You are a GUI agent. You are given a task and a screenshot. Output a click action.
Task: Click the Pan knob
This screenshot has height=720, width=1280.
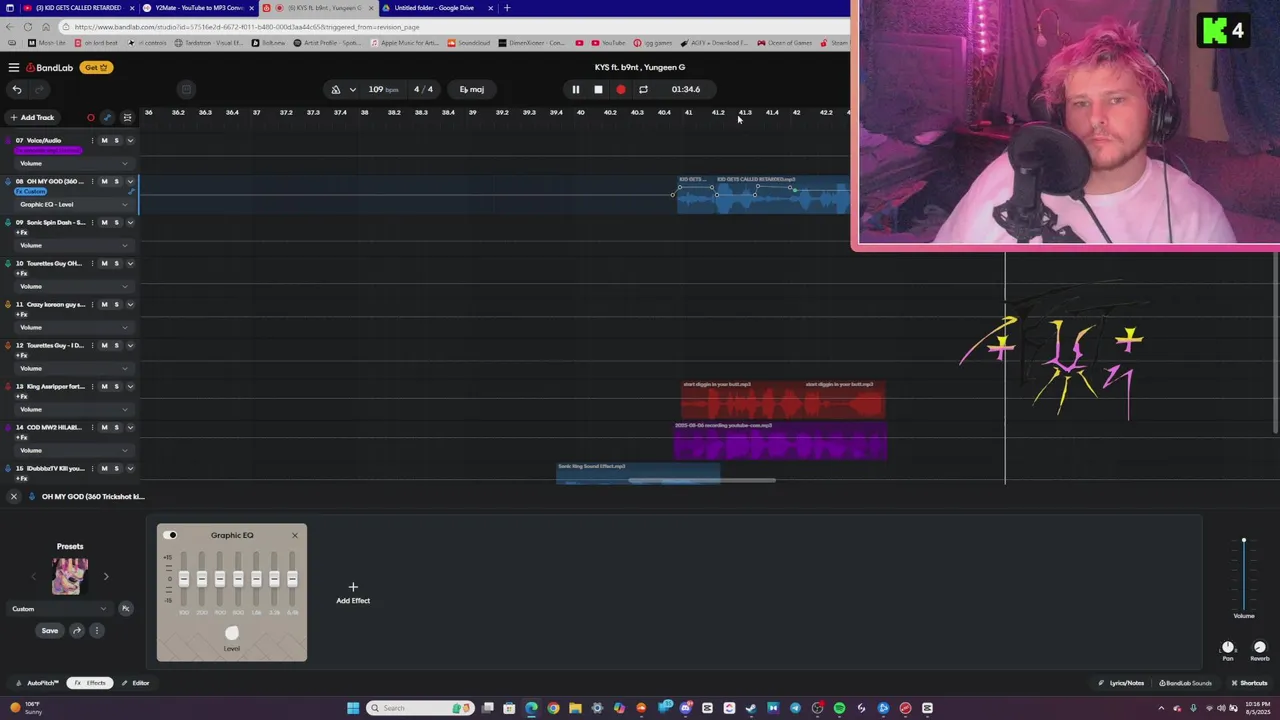click(1228, 647)
